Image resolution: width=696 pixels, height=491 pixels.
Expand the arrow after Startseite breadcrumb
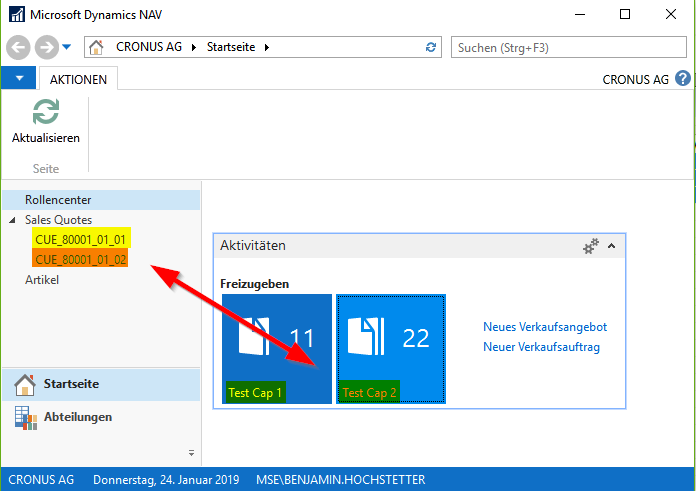(x=267, y=48)
